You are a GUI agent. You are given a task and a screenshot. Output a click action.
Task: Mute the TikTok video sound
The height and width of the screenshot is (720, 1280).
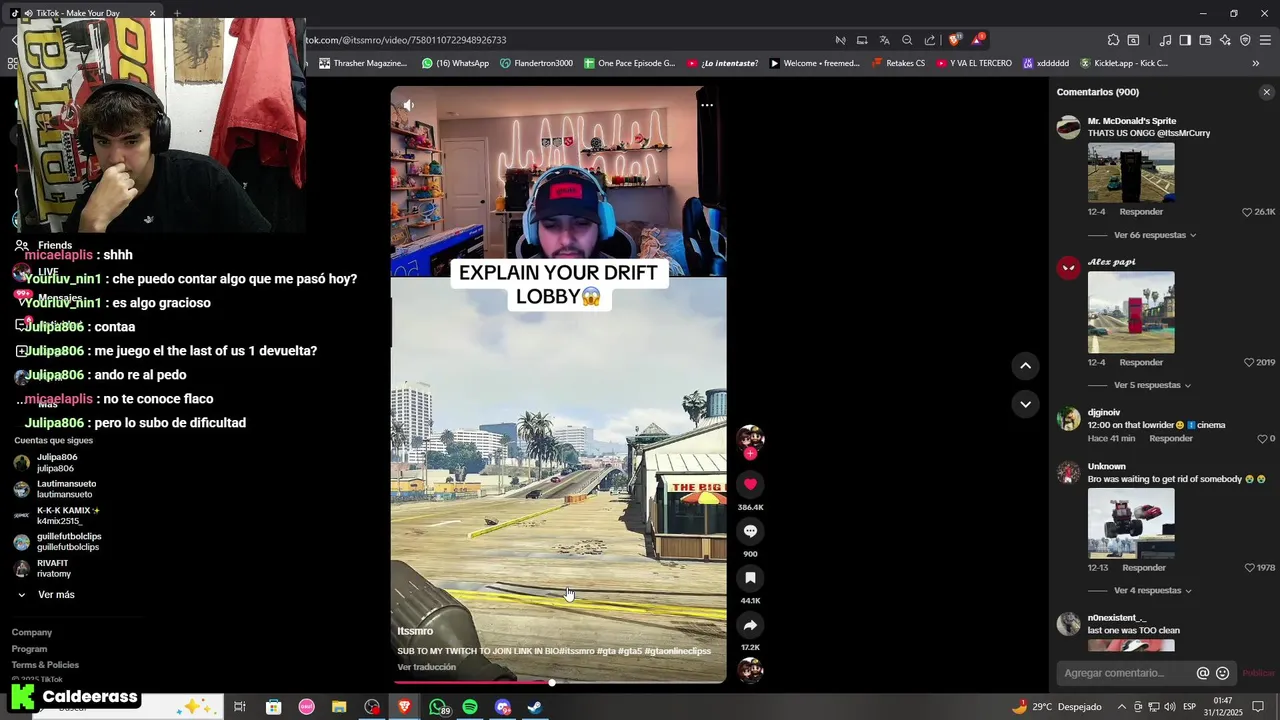click(x=409, y=105)
